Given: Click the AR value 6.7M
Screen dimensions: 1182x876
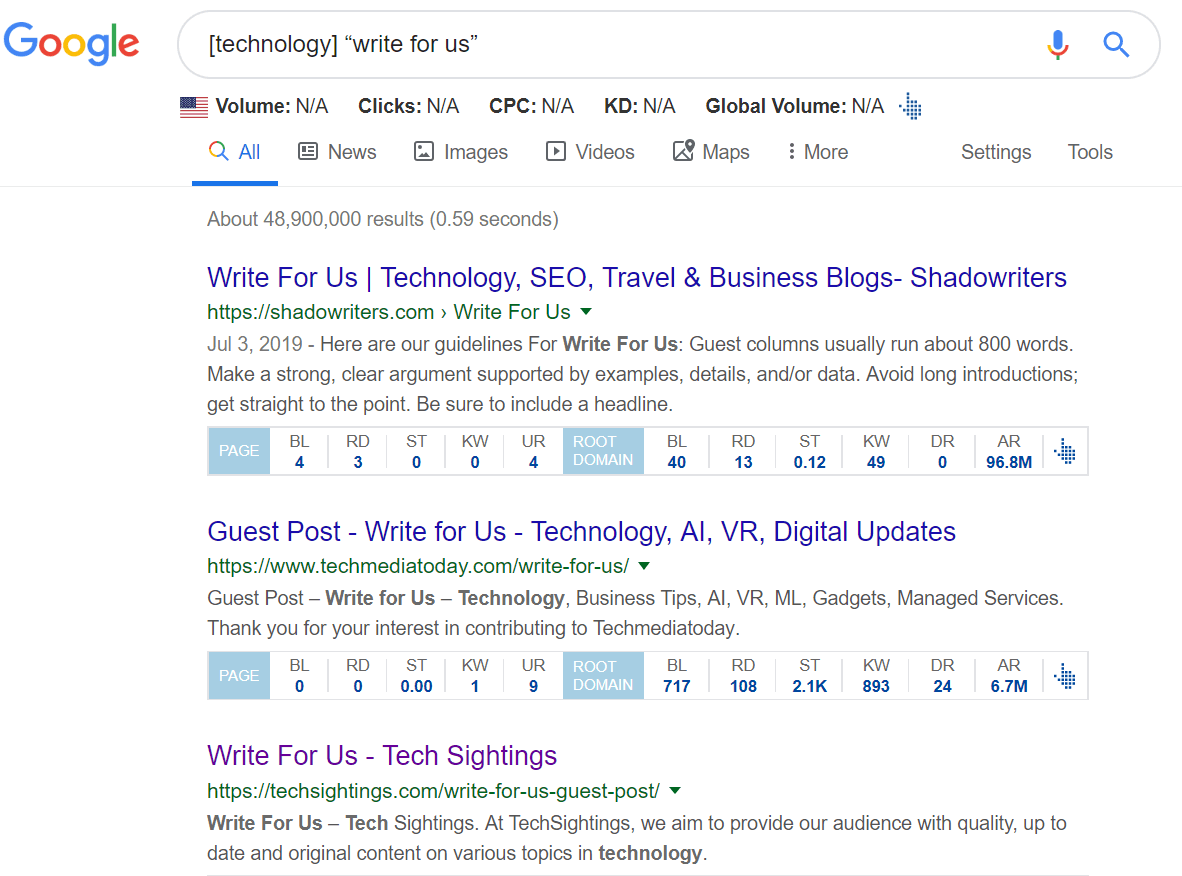Looking at the screenshot, I should (1009, 686).
